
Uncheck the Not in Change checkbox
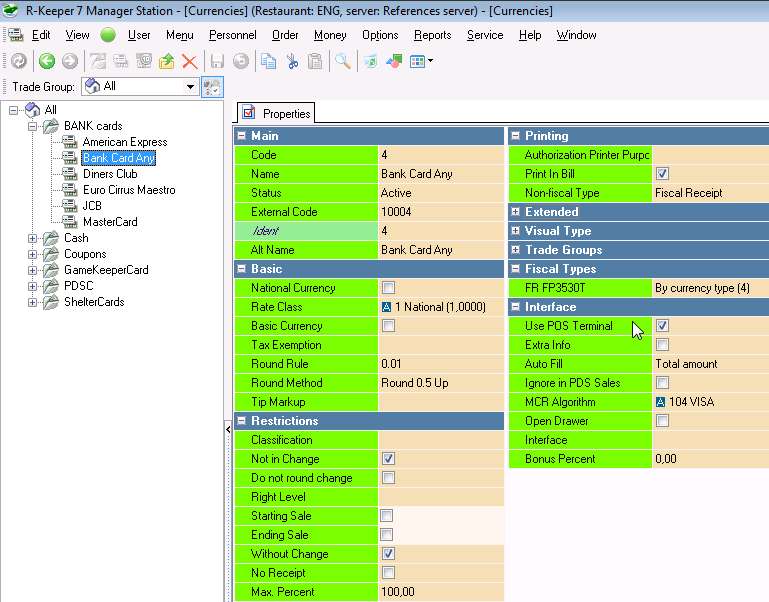pyautogui.click(x=388, y=459)
